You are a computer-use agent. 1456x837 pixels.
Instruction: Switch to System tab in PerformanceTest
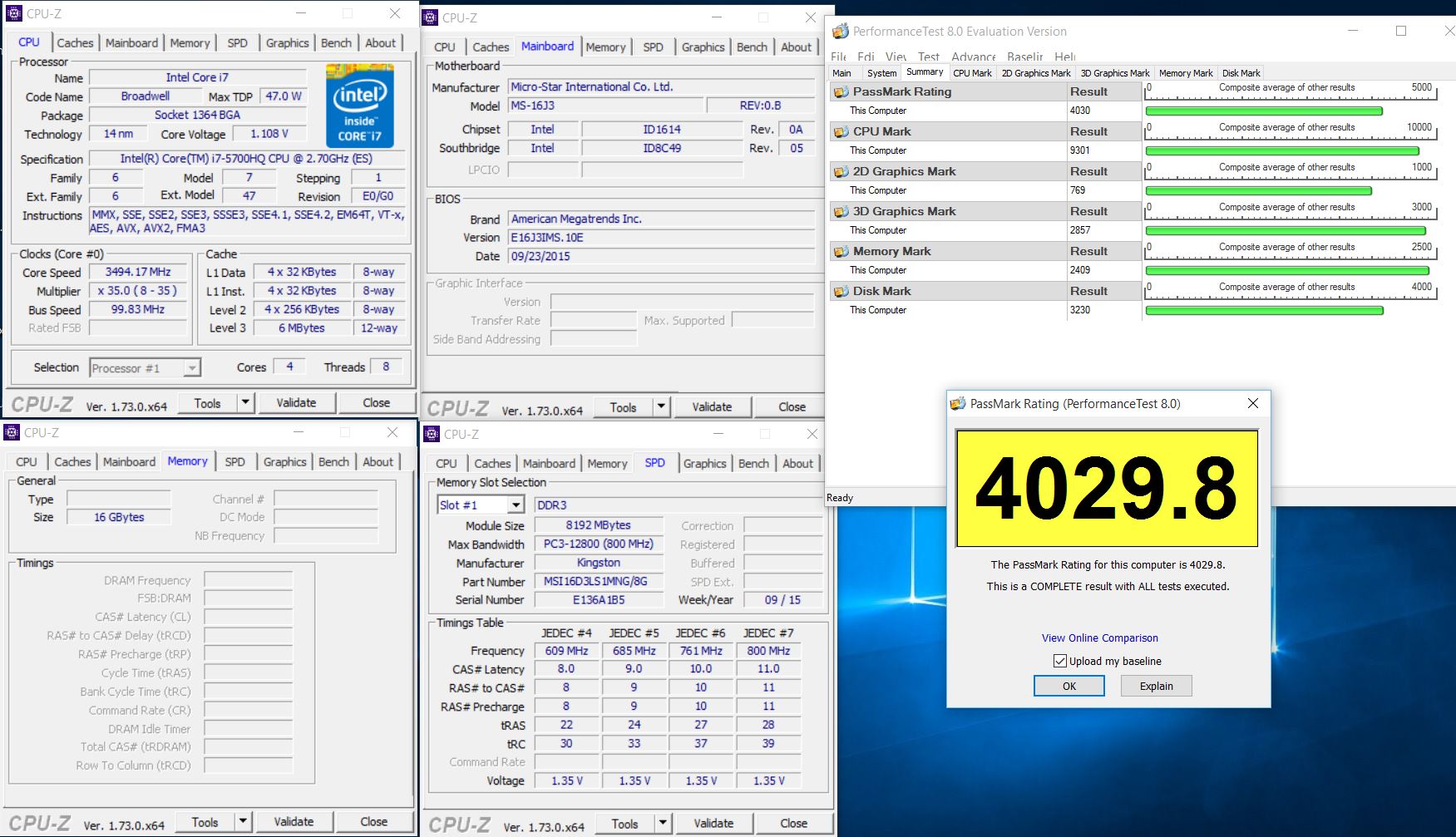(x=881, y=73)
